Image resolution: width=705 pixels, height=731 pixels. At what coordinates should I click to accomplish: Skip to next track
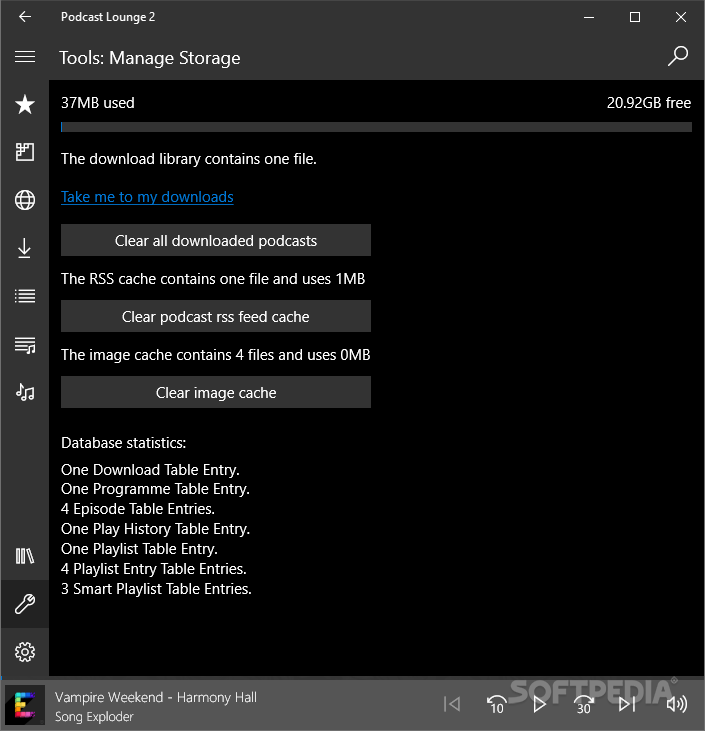point(627,704)
